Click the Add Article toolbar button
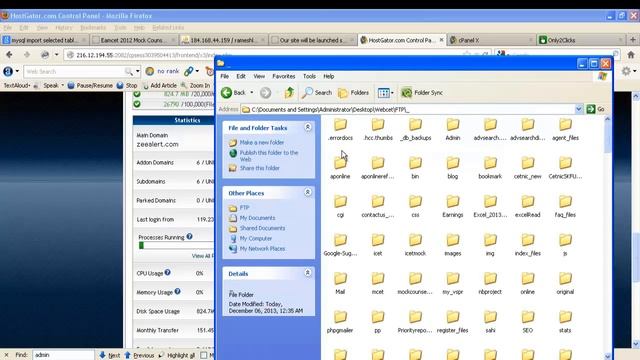The image size is (640, 360). click(x=160, y=85)
